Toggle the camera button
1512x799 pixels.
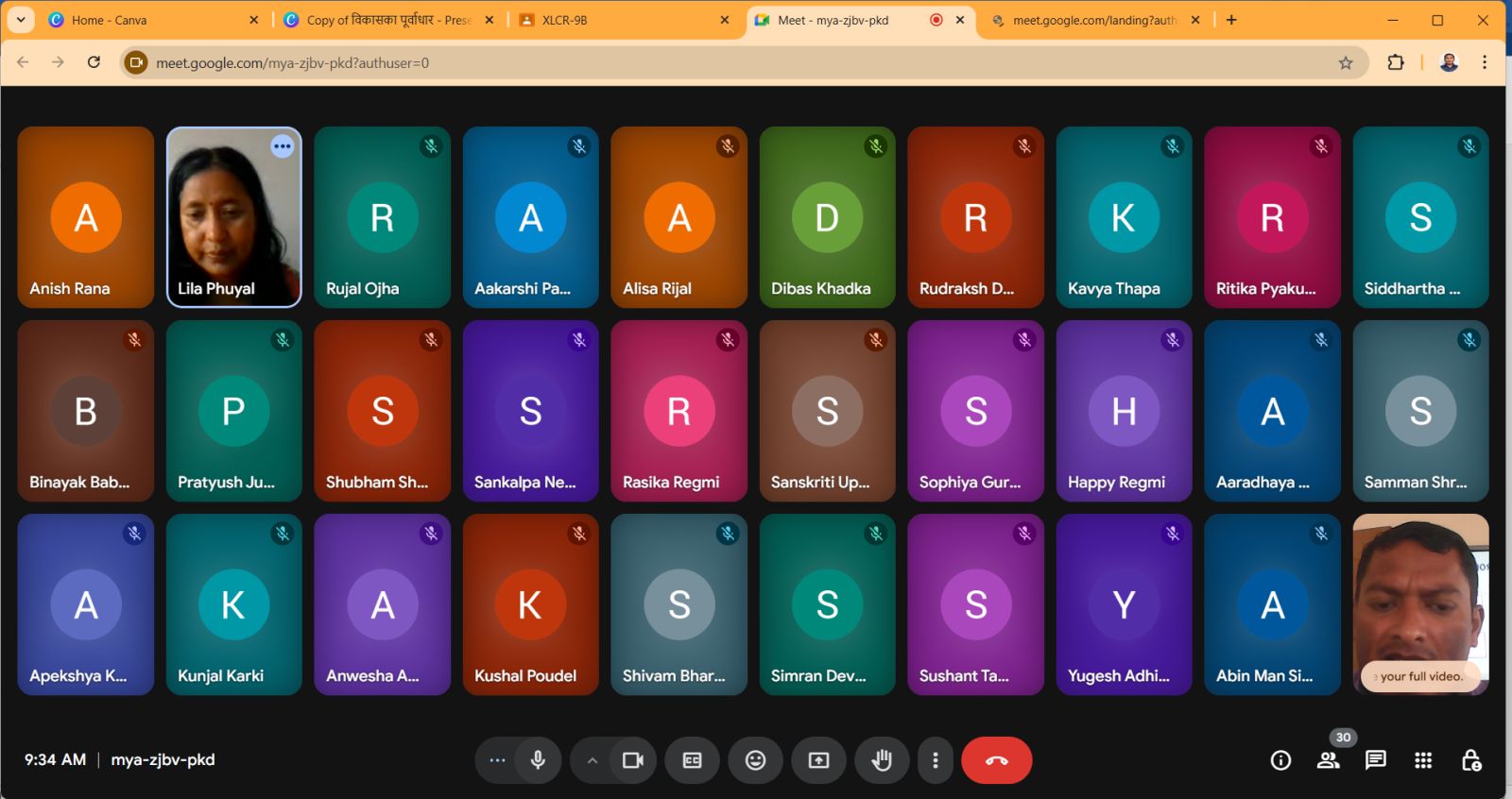[633, 760]
